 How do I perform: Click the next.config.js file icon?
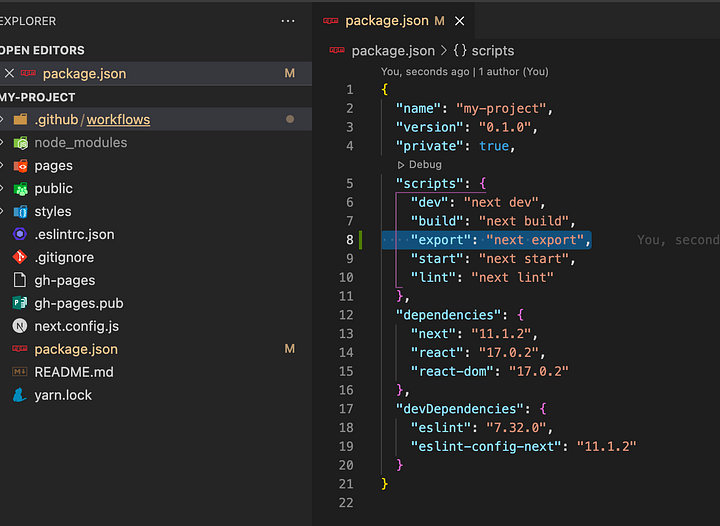click(20, 326)
